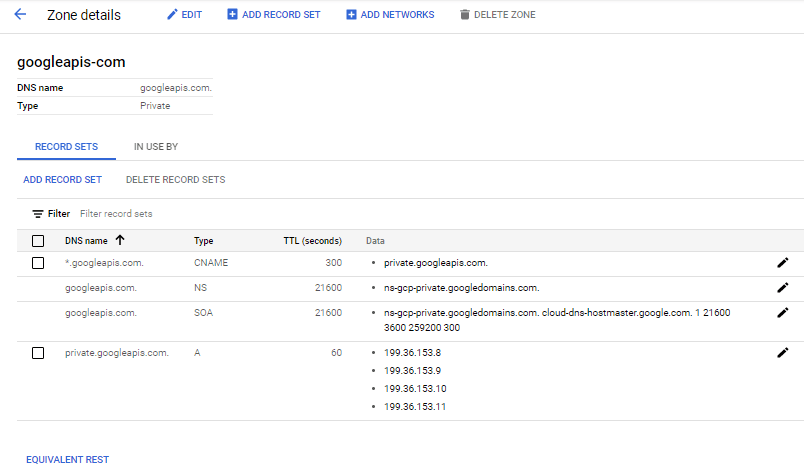This screenshot has width=804, height=473.
Task: Click Add Record Set in top toolbar
Action: tap(274, 15)
